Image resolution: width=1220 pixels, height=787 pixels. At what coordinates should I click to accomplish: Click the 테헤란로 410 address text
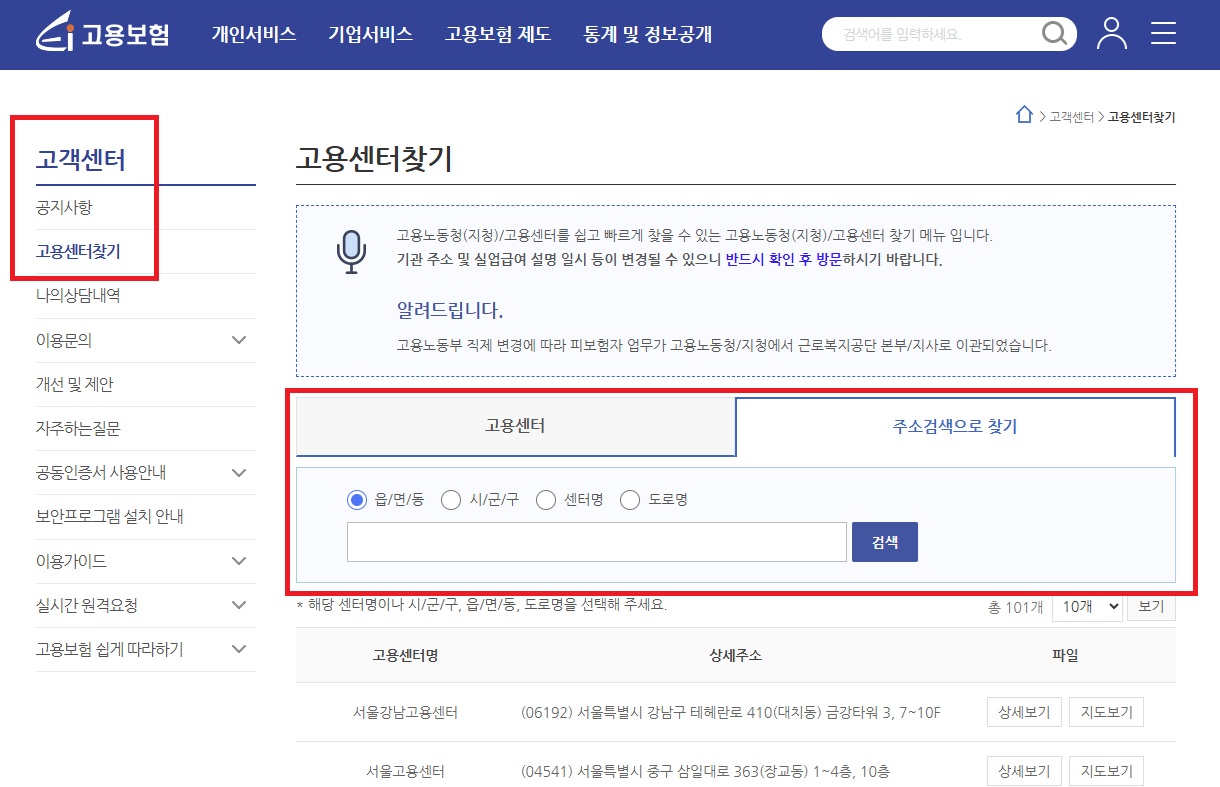[731, 713]
